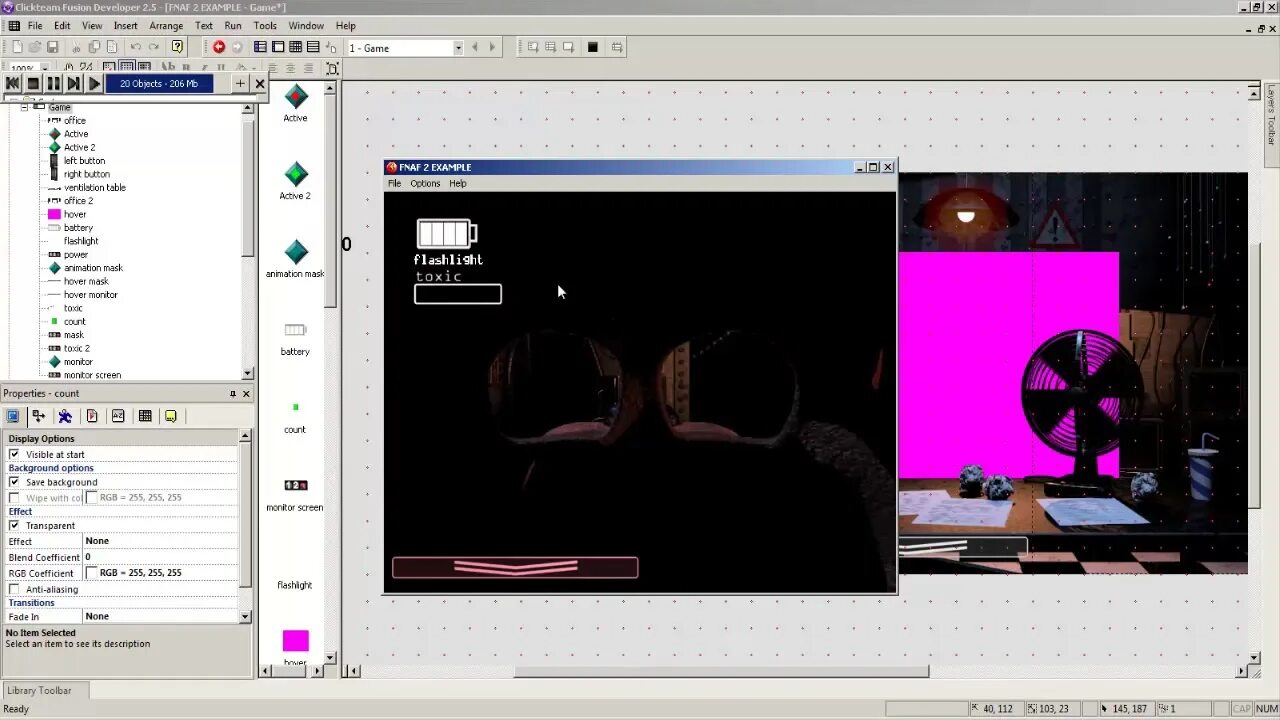1280x720 pixels.
Task: Click the Step forward button in debugger
Action: point(73,84)
